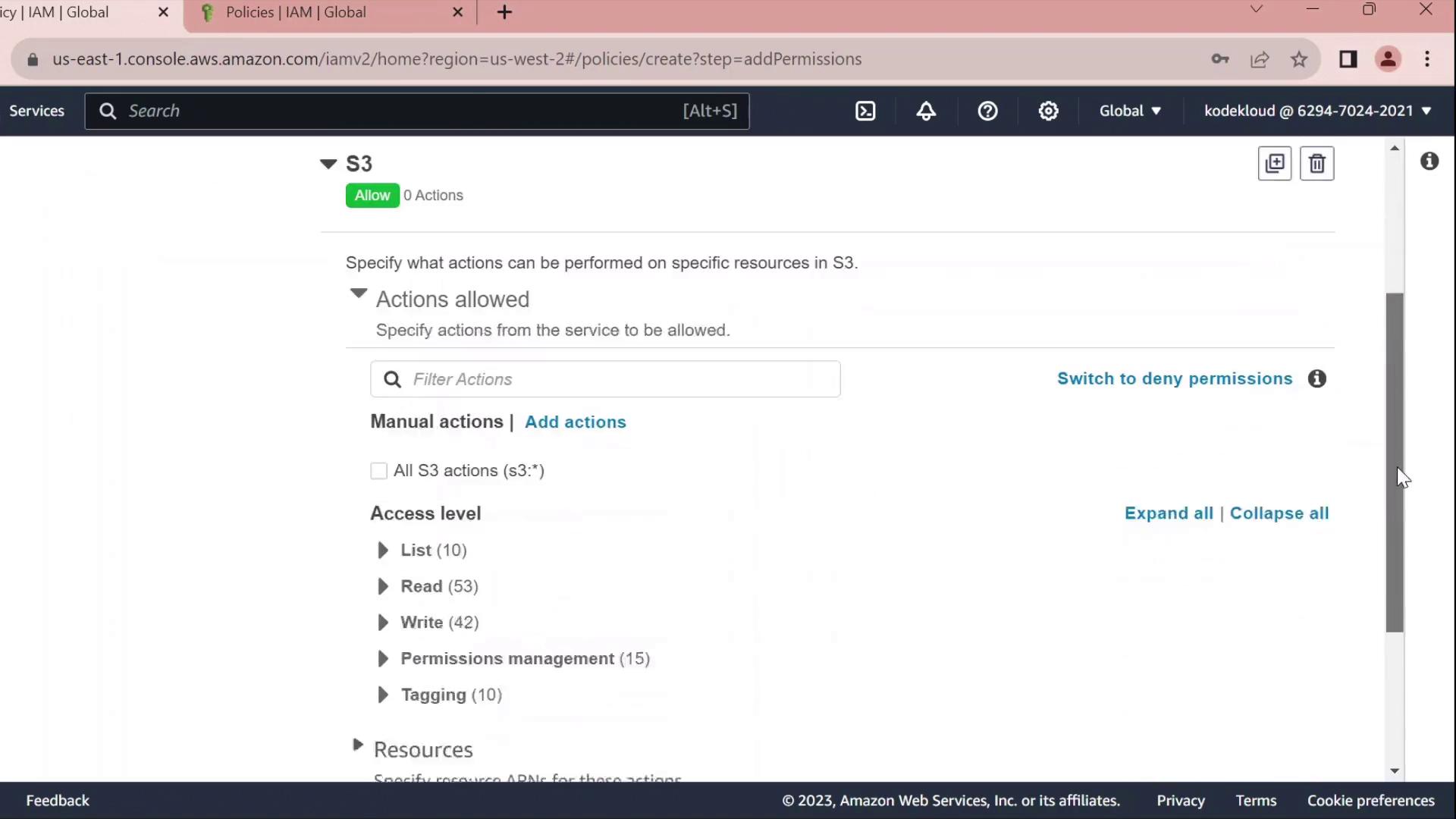The width and height of the screenshot is (1456, 819).
Task: Bookmark this page with star icon
Action: click(x=1299, y=59)
